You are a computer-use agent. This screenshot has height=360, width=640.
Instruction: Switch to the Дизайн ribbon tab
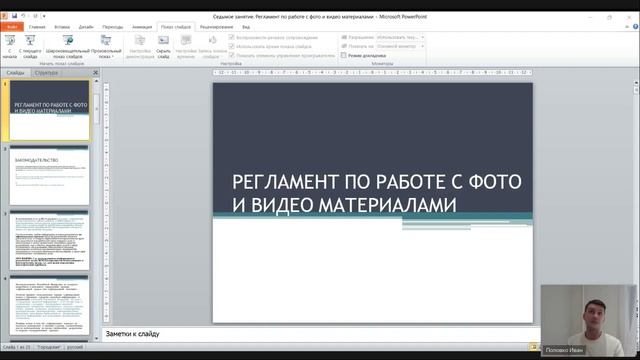86,27
